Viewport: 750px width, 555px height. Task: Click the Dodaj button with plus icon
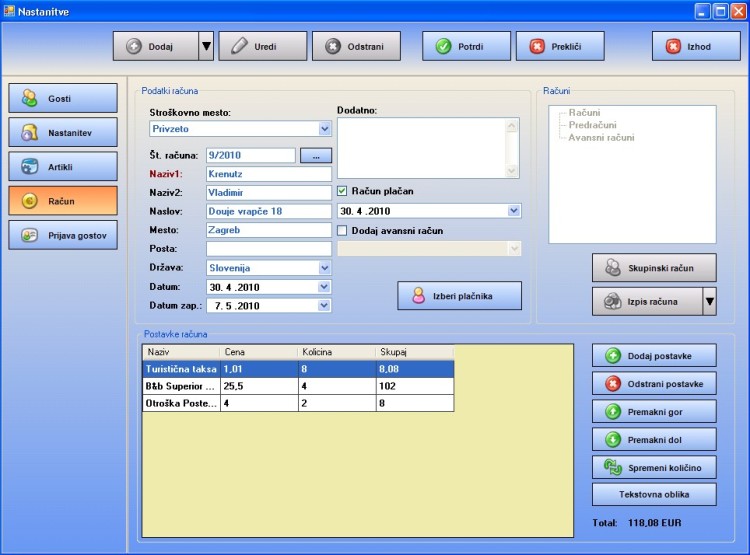tap(155, 47)
